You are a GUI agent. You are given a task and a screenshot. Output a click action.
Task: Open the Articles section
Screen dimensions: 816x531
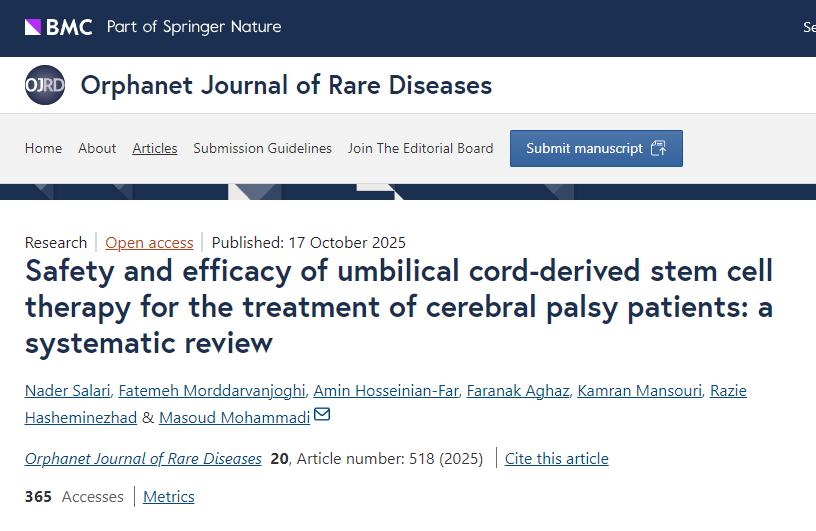tap(155, 148)
